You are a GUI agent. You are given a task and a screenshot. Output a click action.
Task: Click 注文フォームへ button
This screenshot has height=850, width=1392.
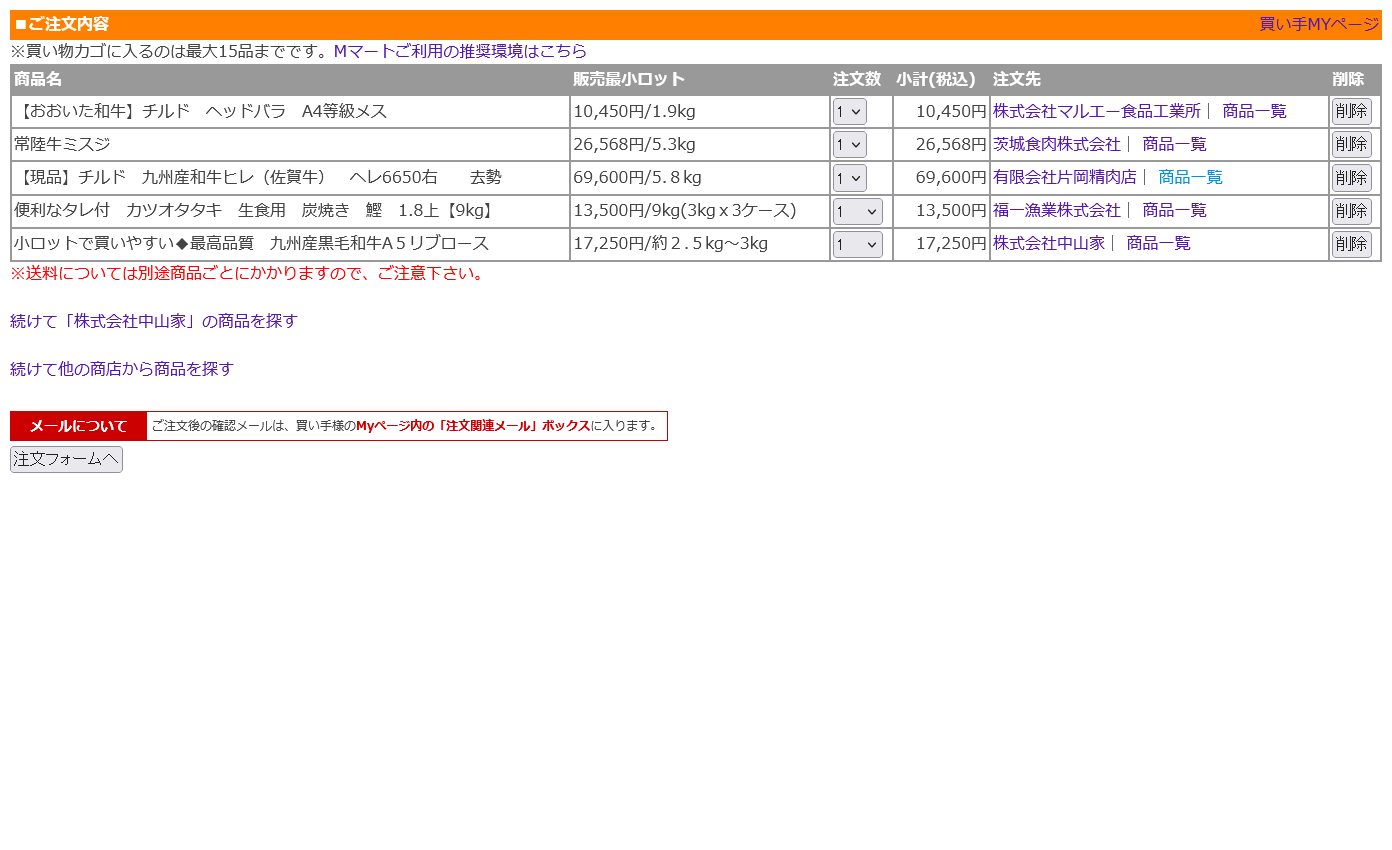click(x=66, y=459)
